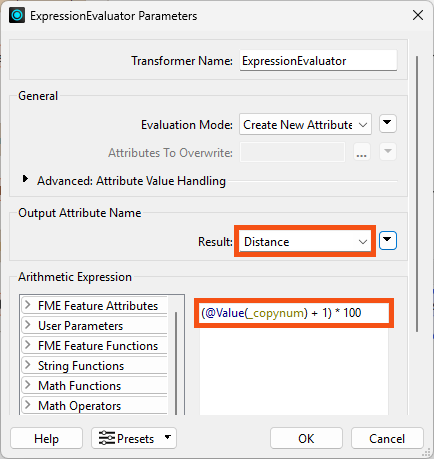Click the _copynum attribute in expression
Image resolution: width=434 pixels, height=459 pixels.
click(276, 313)
